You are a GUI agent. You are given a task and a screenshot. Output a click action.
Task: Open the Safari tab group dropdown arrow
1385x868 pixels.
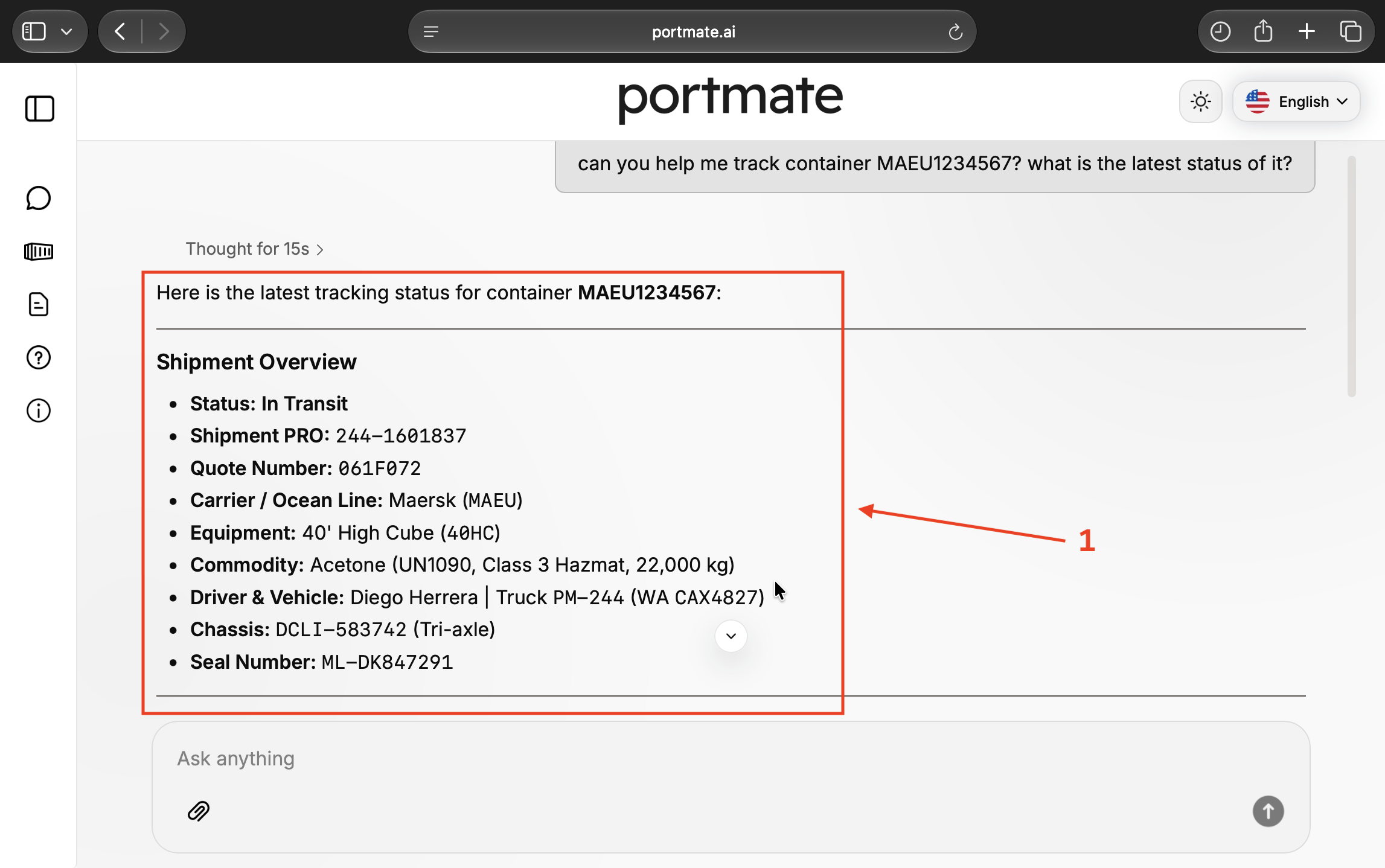click(66, 31)
